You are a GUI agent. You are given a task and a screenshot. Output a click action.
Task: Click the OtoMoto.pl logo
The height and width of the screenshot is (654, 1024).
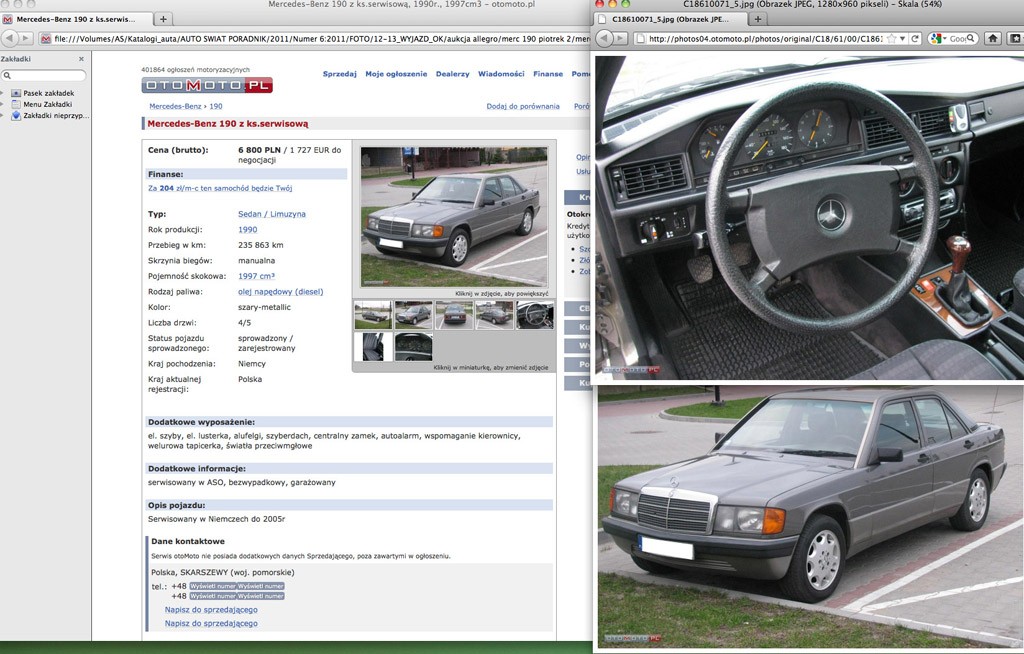[x=207, y=86]
